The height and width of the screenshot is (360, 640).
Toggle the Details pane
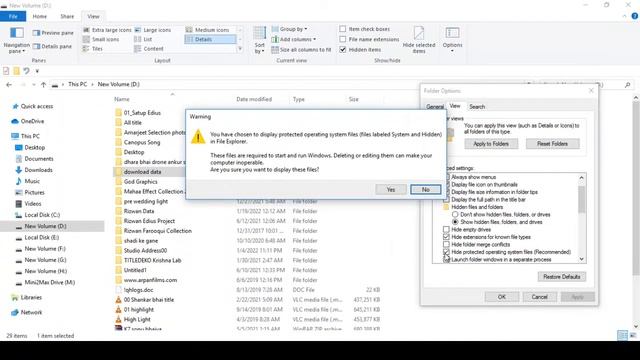(52, 46)
